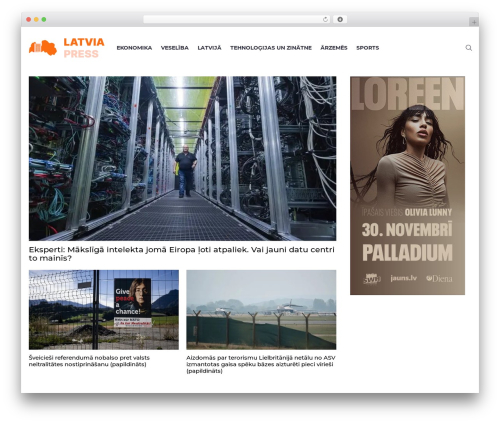The image size is (500, 423).
Task: Click the Latvia Press orange map logo
Action: click(43, 48)
